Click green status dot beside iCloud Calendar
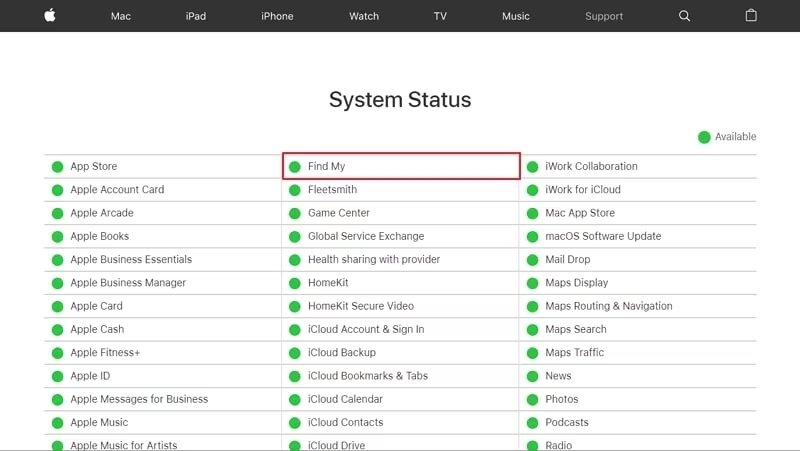 (295, 399)
